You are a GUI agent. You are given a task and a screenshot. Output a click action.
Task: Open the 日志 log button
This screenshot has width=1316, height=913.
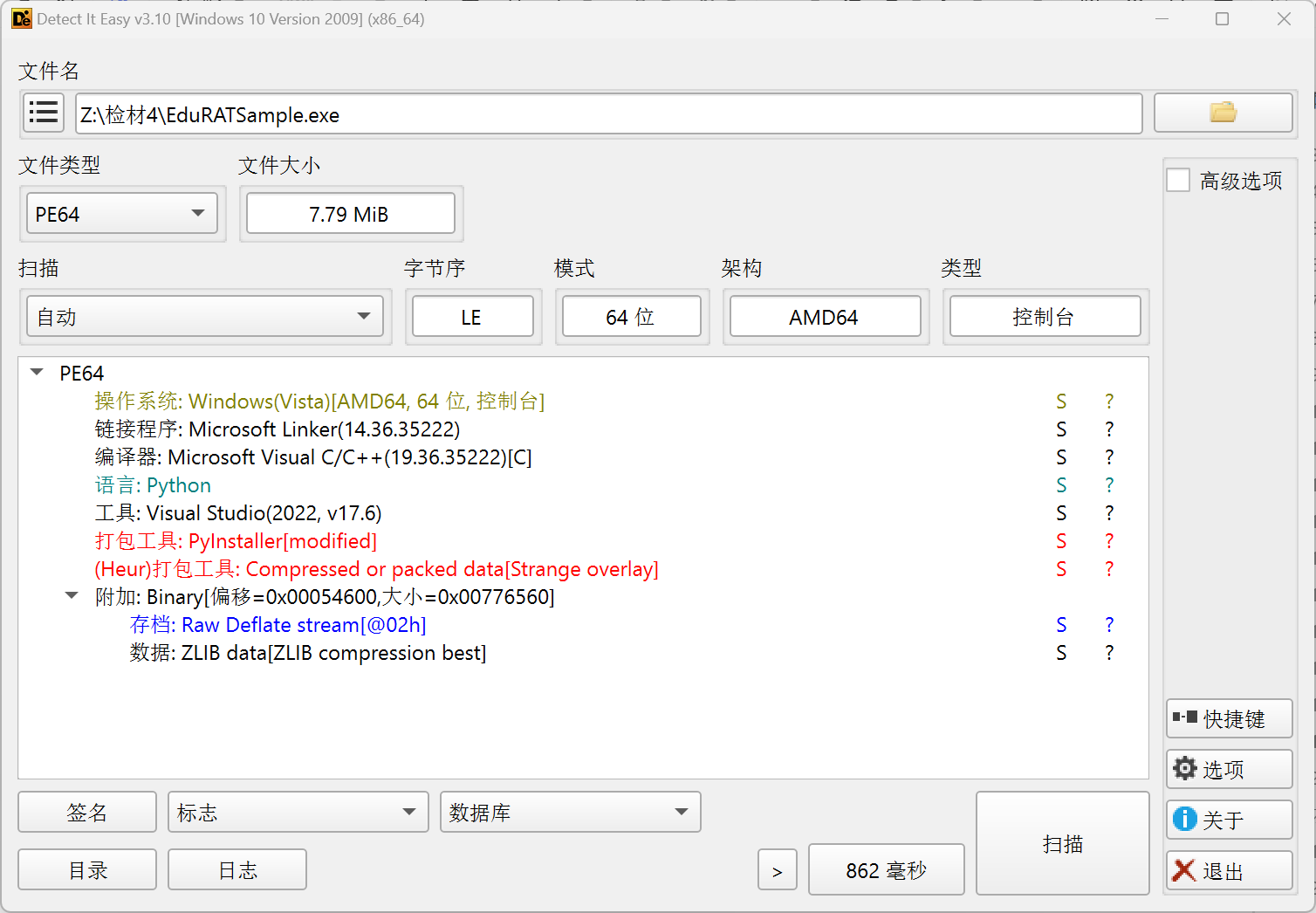click(x=237, y=870)
